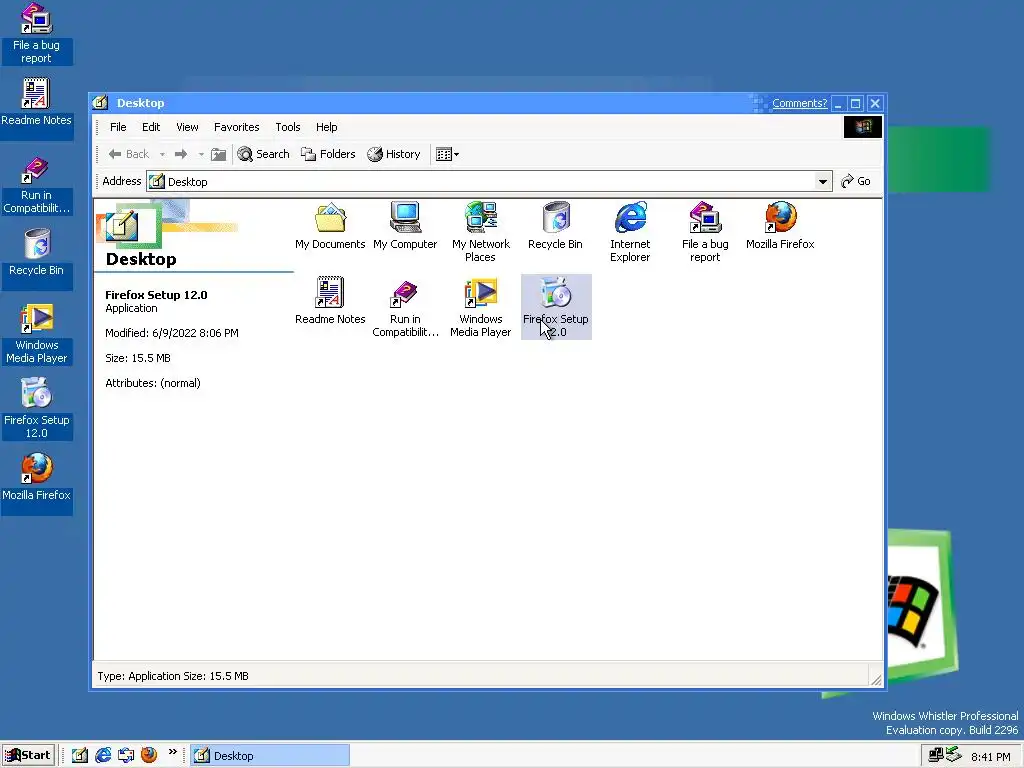
Task: Click the Desktop window title bar icon
Action: [101, 103]
